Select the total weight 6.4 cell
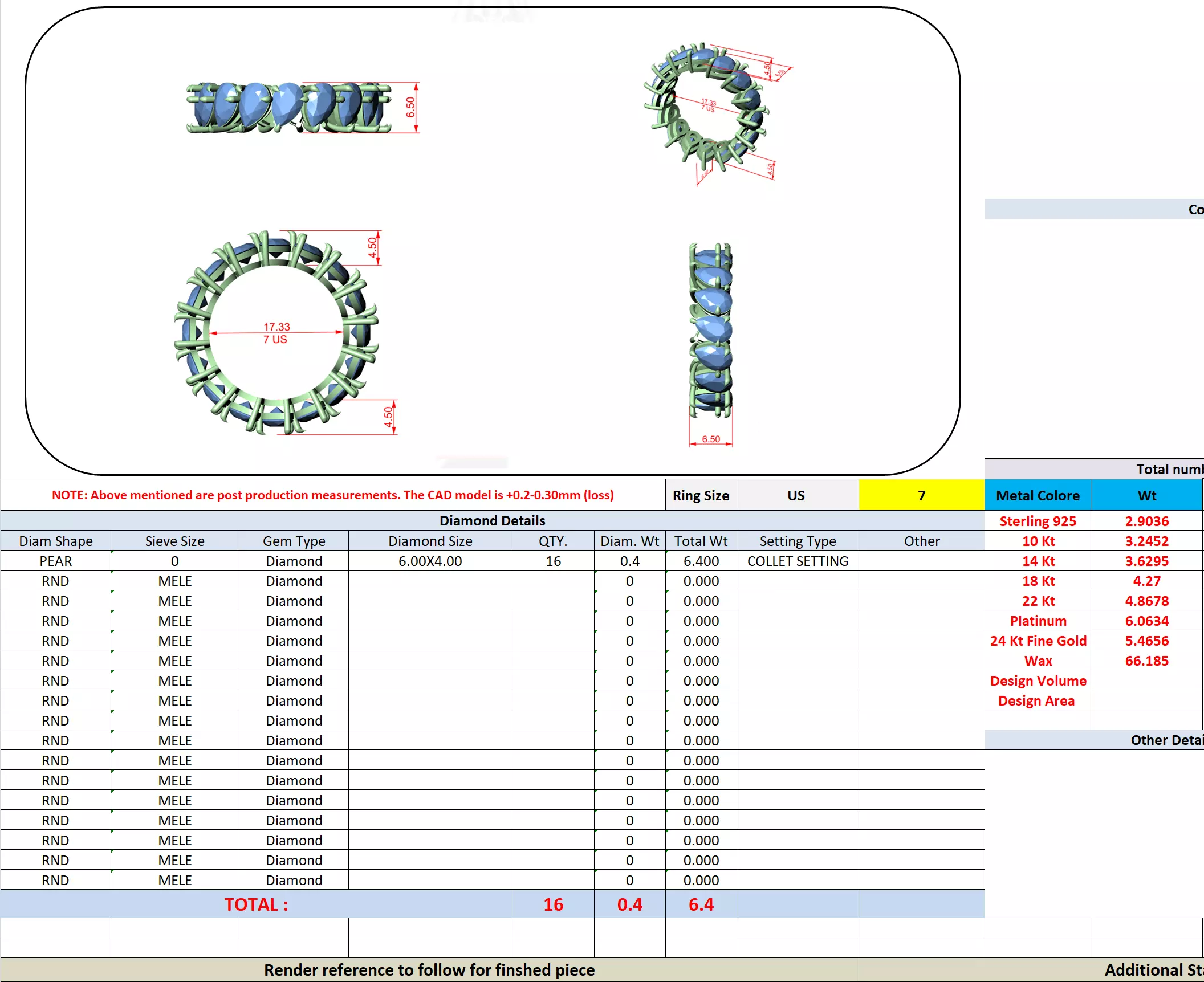The image size is (1204, 982). 701,904
